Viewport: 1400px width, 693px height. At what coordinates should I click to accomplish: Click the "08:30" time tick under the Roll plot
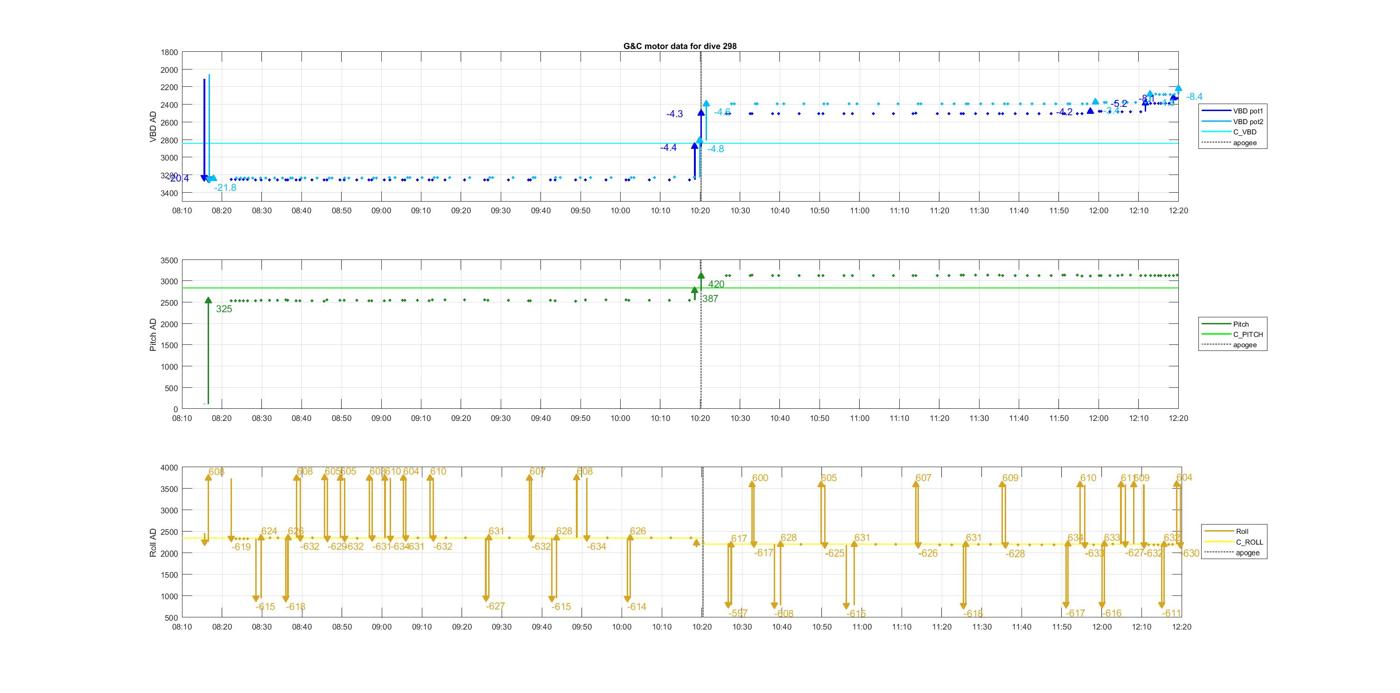click(x=262, y=627)
